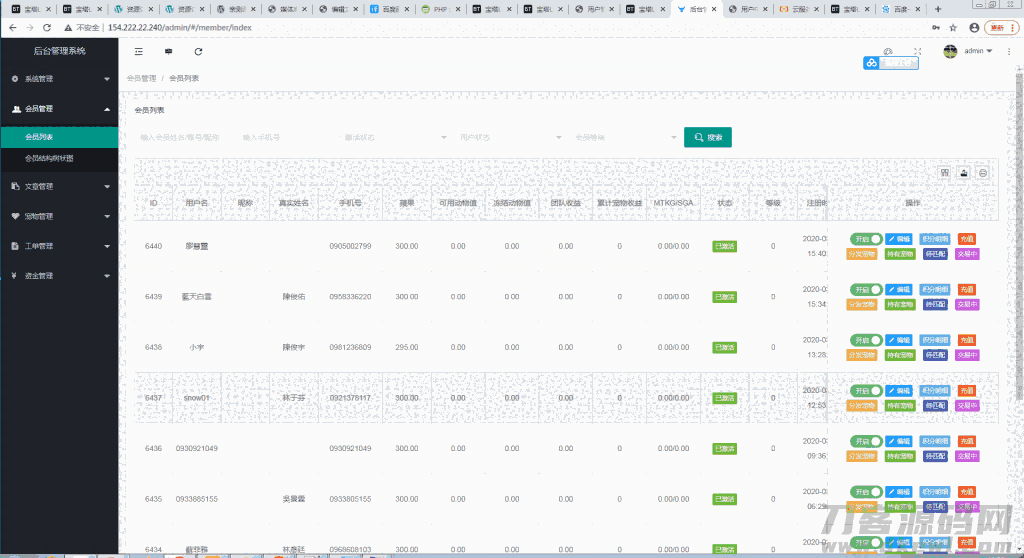
Task: Click the green 搜索 button
Action: click(x=707, y=137)
